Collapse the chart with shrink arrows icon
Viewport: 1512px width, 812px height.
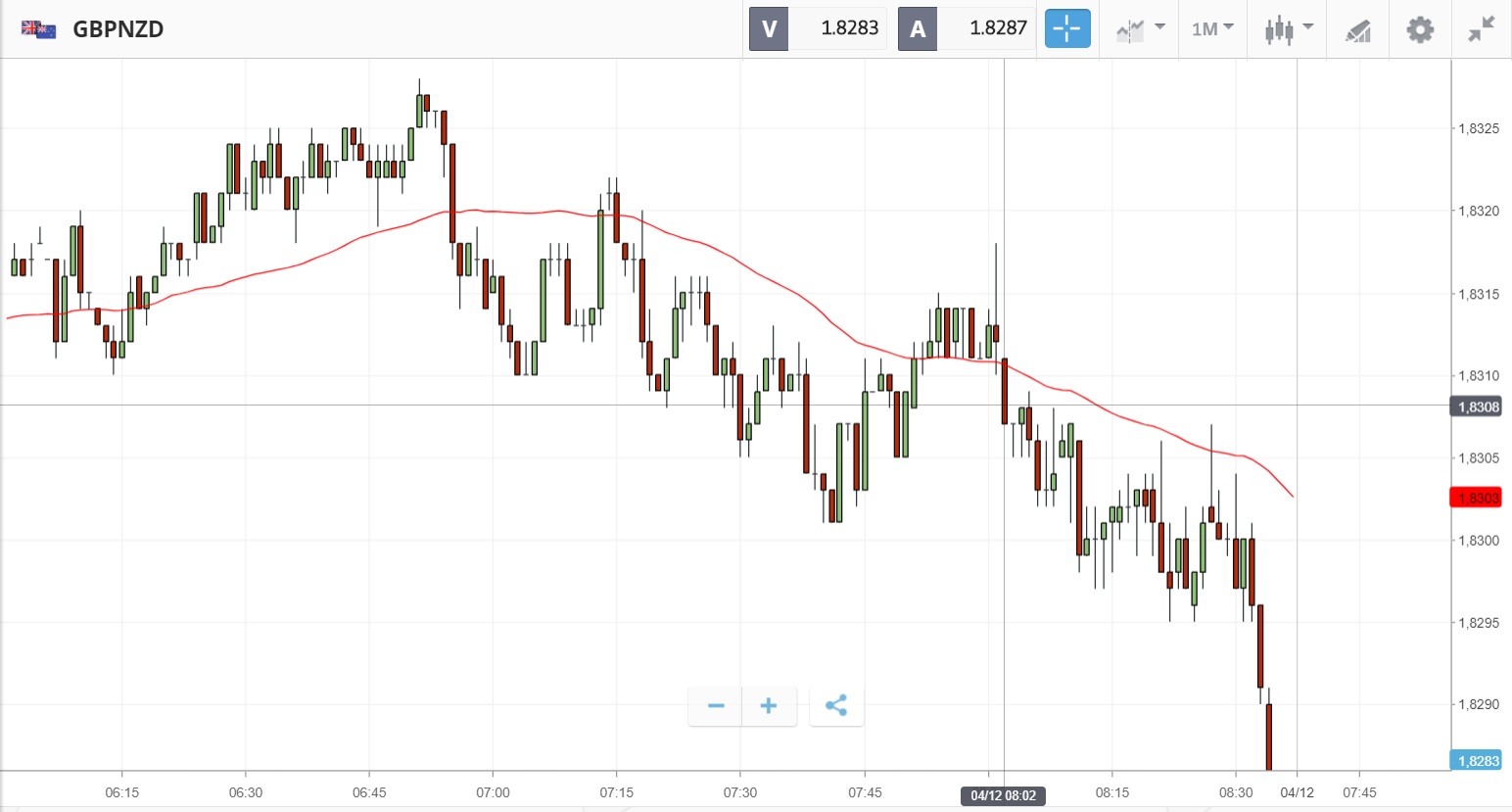[x=1482, y=29]
